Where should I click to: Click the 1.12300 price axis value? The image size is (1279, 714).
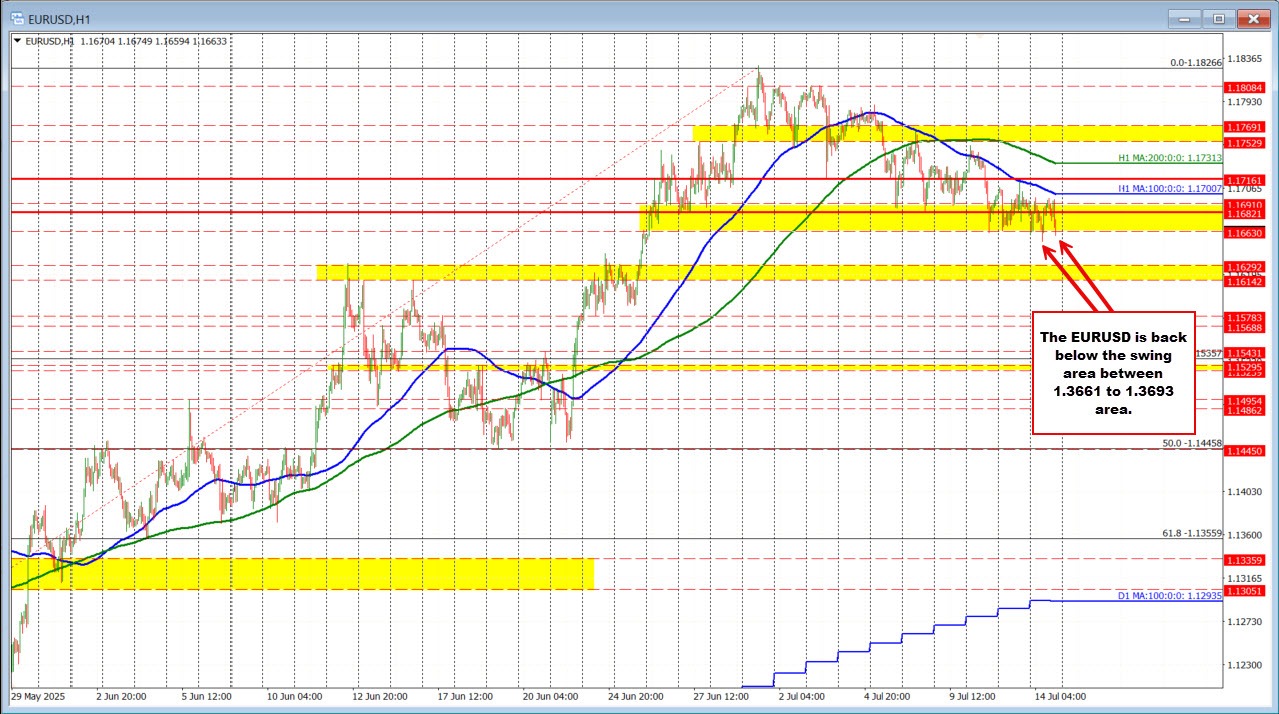[x=1245, y=664]
